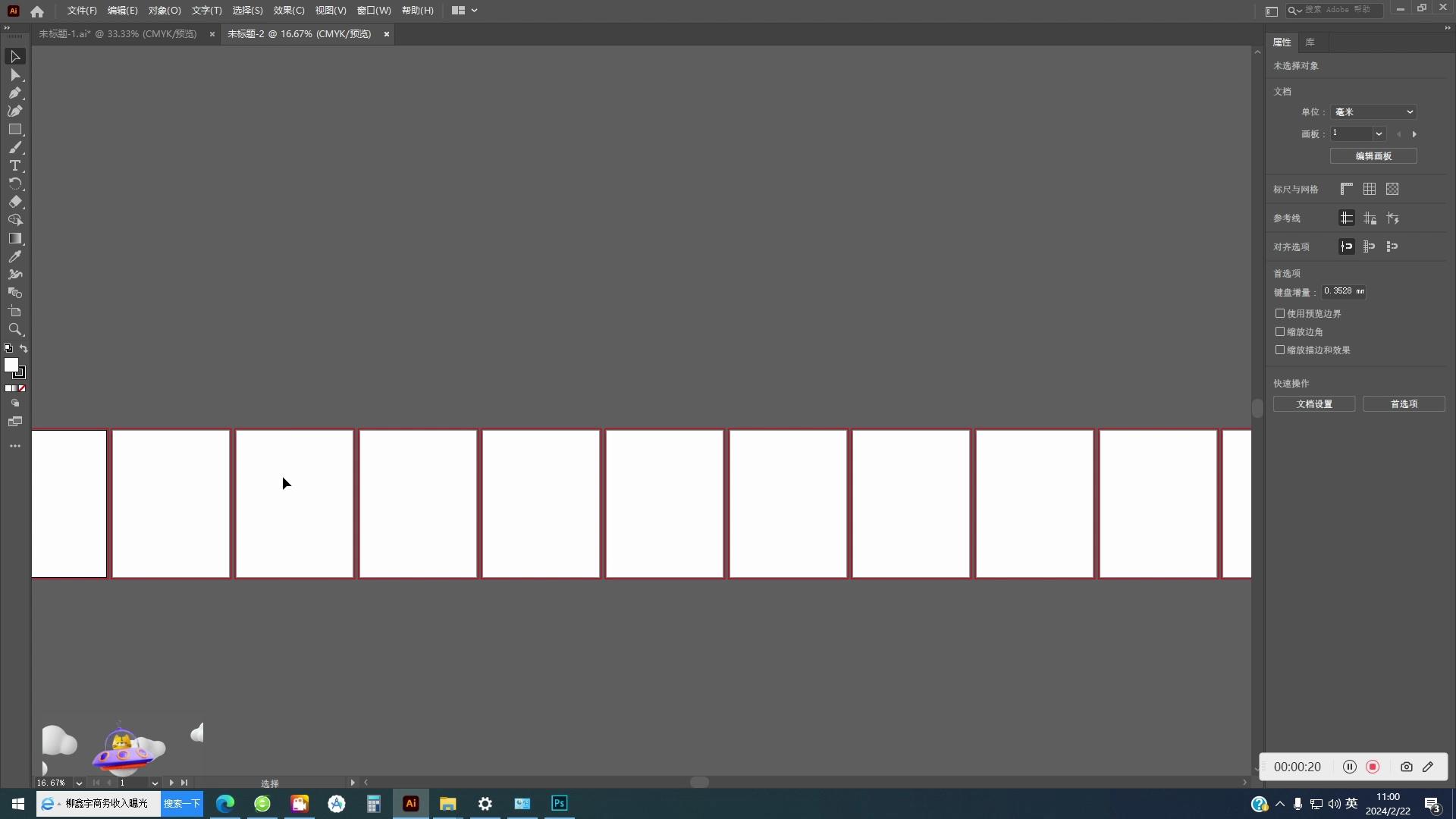Toggle show guides icon
The image size is (1456, 819).
click(x=1347, y=218)
